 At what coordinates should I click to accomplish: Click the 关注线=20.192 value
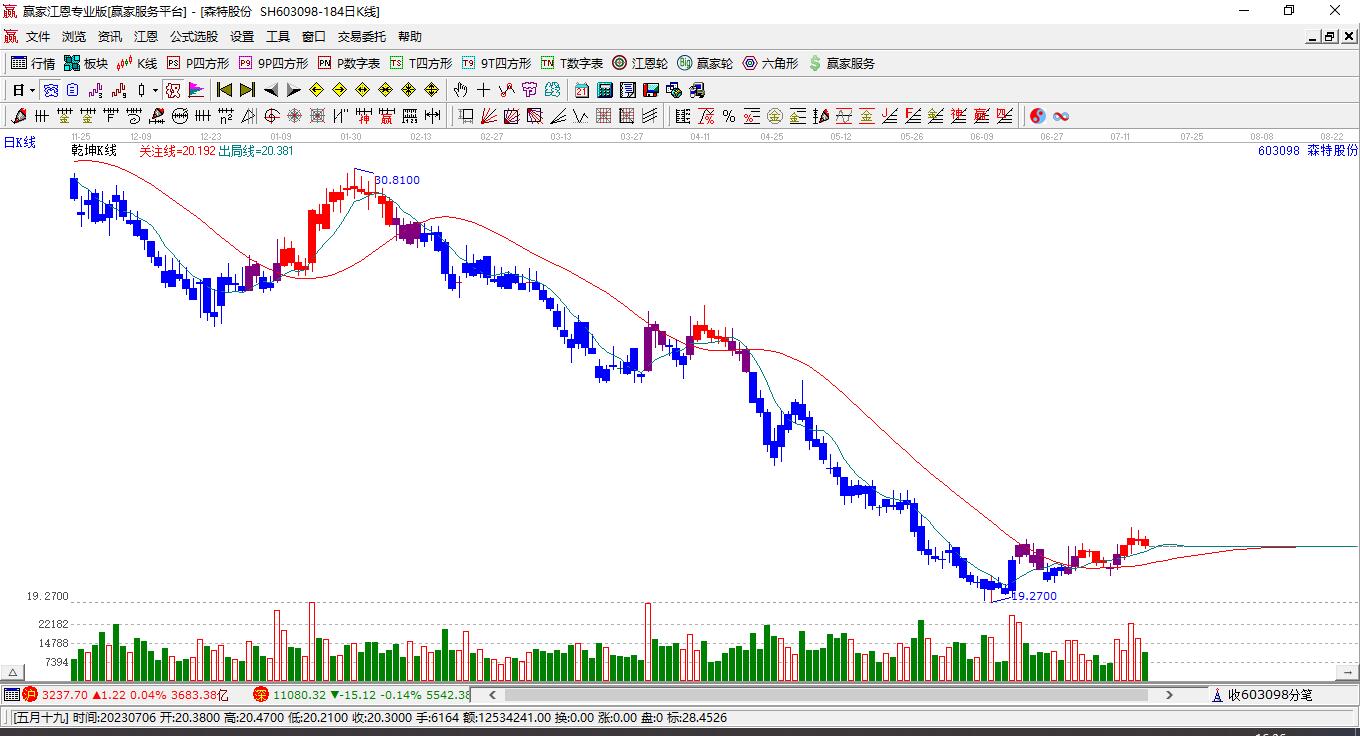177,151
